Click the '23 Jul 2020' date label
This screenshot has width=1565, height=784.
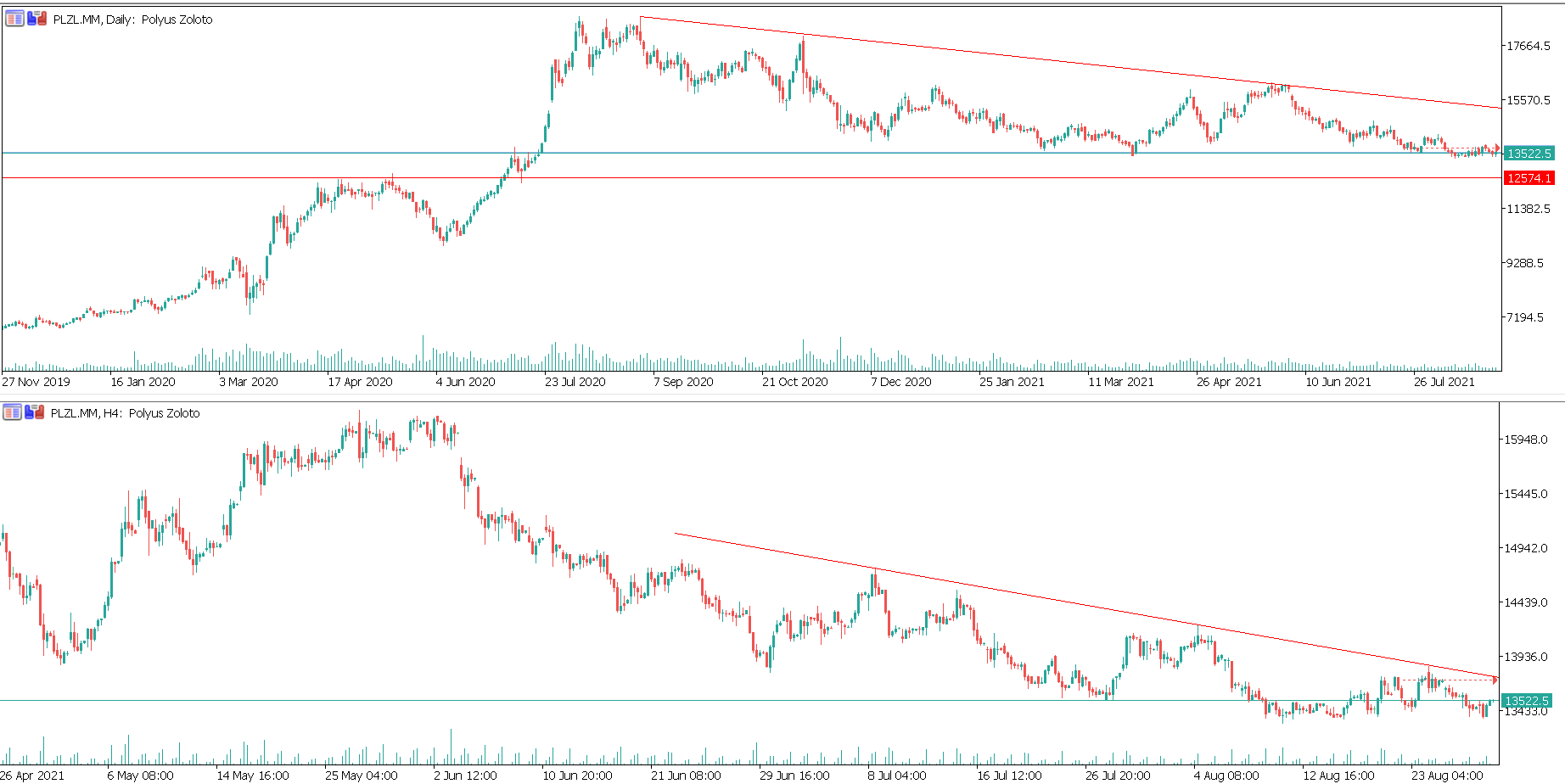575,382
